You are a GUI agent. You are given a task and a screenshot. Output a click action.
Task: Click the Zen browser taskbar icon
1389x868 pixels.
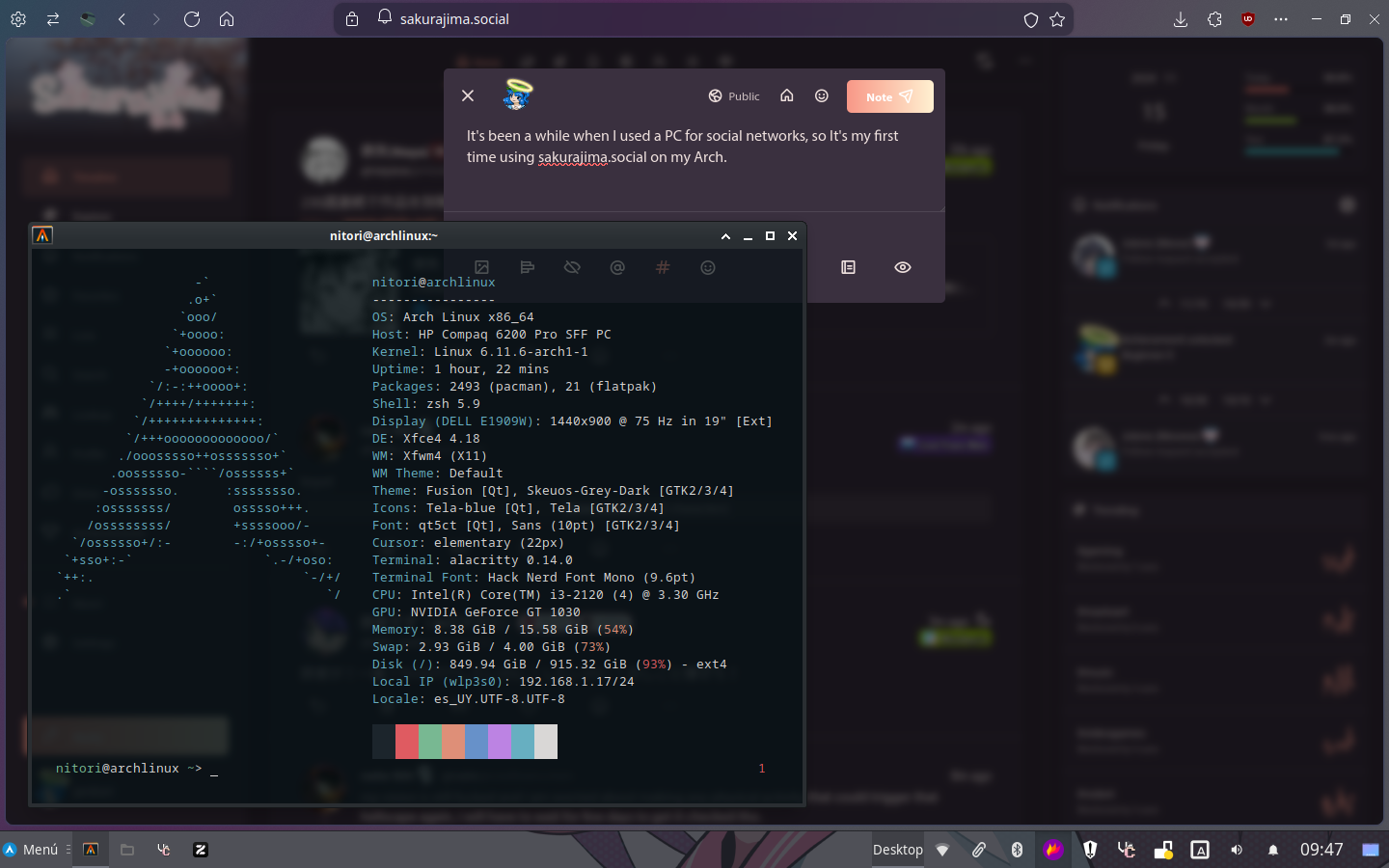[201, 850]
